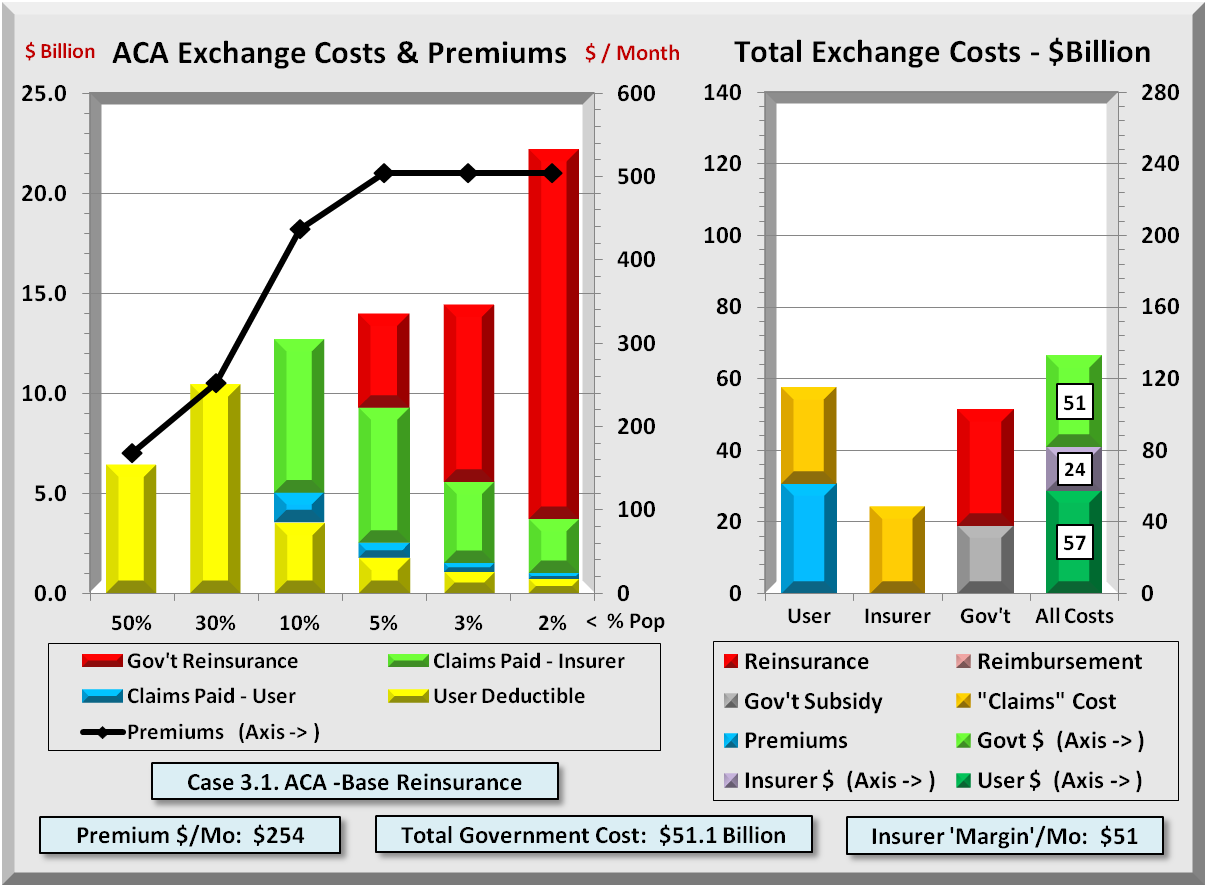1207x887 pixels.
Task: Select the Premium $/Mo: $254 box
Action: (x=190, y=835)
